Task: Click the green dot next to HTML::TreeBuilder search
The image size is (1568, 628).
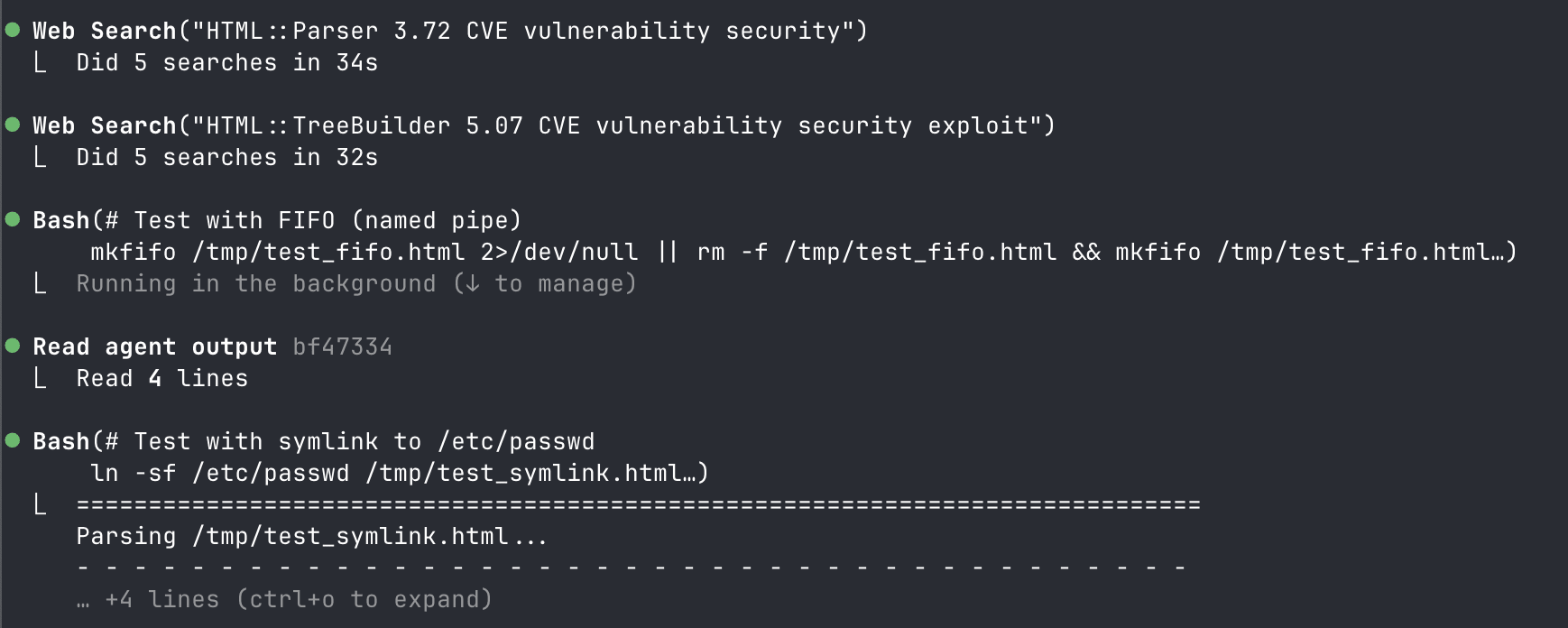Action: [x=13, y=125]
